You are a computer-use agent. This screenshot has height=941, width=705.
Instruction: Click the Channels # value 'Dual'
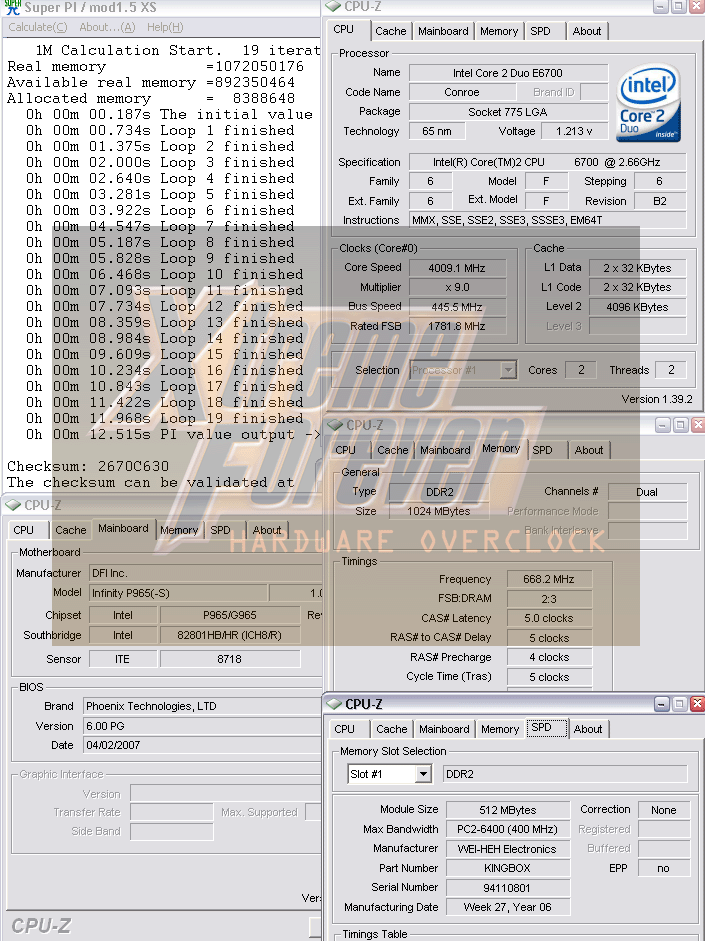647,492
